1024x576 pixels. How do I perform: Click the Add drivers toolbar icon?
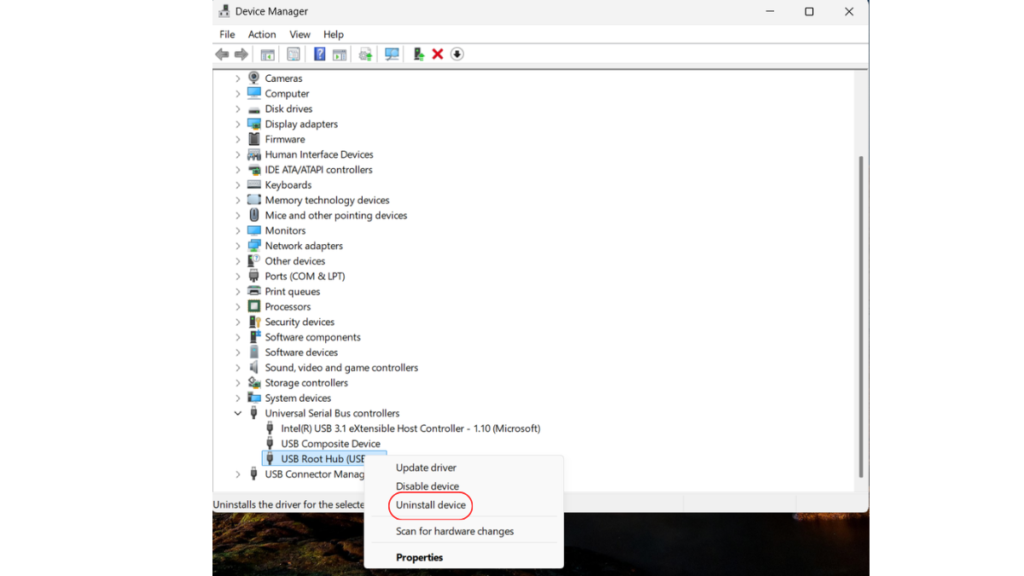418,54
